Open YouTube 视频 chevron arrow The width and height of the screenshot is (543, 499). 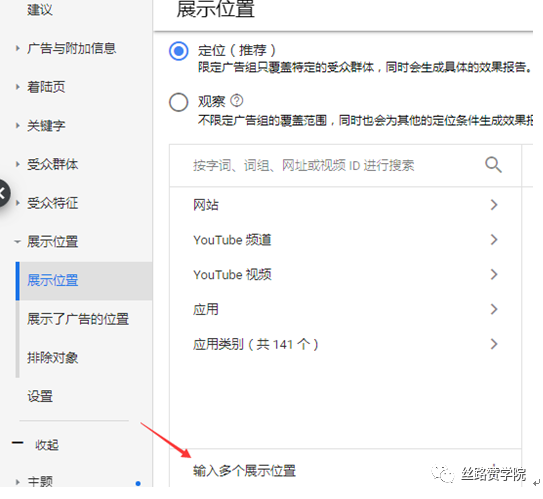494,274
